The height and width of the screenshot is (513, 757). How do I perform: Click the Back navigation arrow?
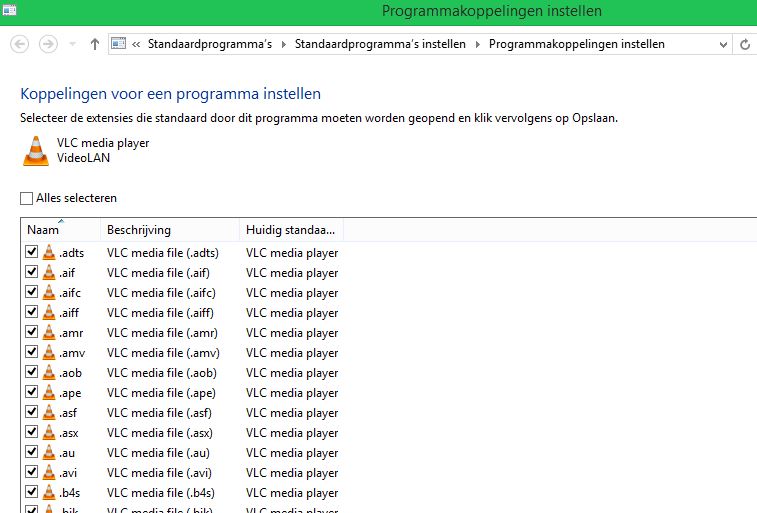19,44
